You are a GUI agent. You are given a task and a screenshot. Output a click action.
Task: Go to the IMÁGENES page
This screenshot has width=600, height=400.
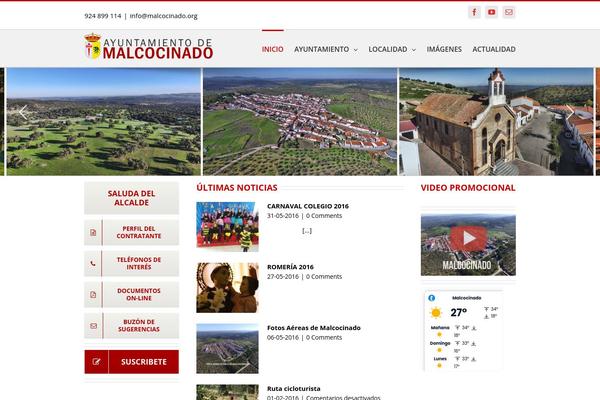tap(444, 49)
